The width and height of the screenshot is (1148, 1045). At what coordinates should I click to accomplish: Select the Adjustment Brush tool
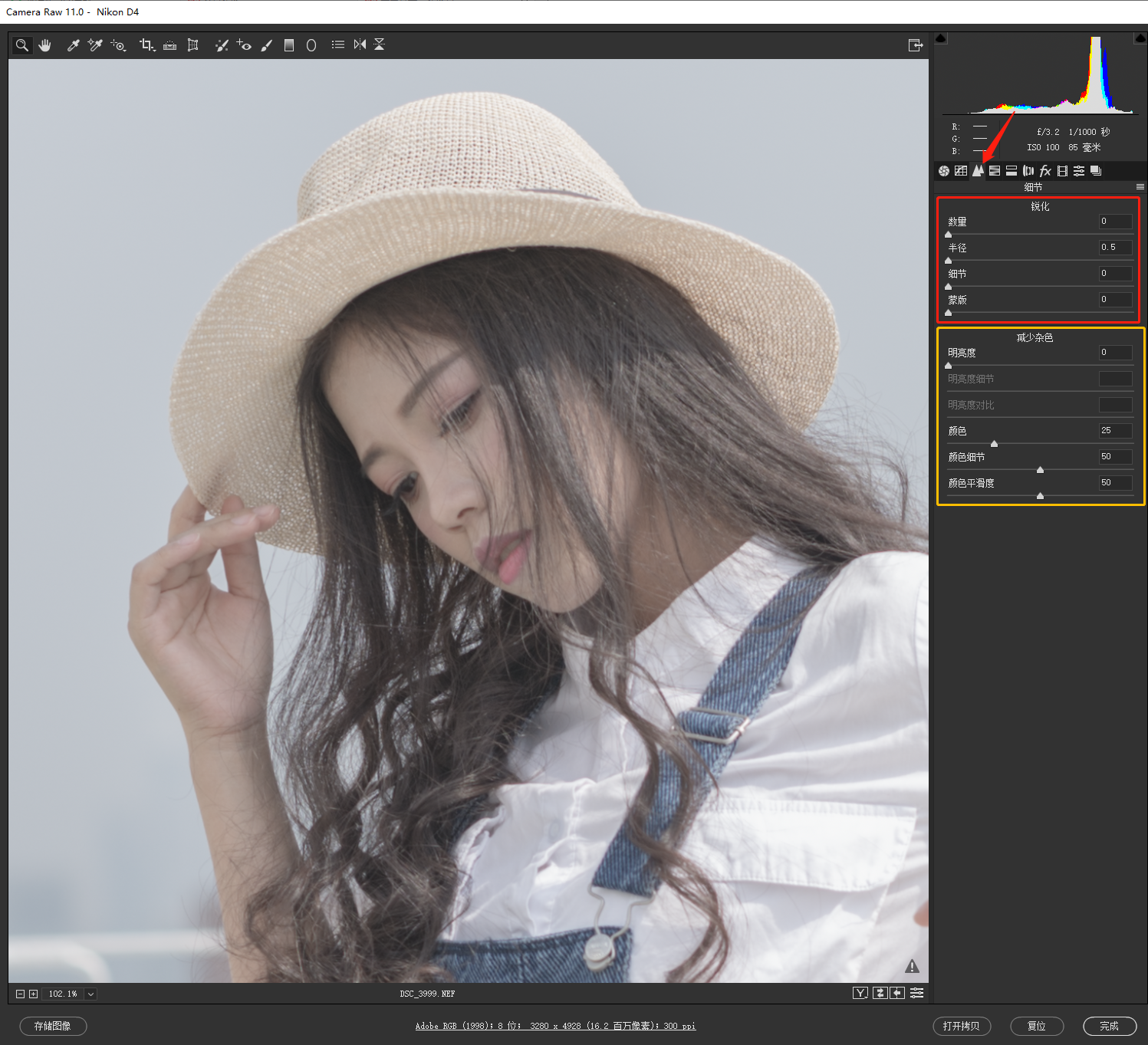tap(266, 45)
